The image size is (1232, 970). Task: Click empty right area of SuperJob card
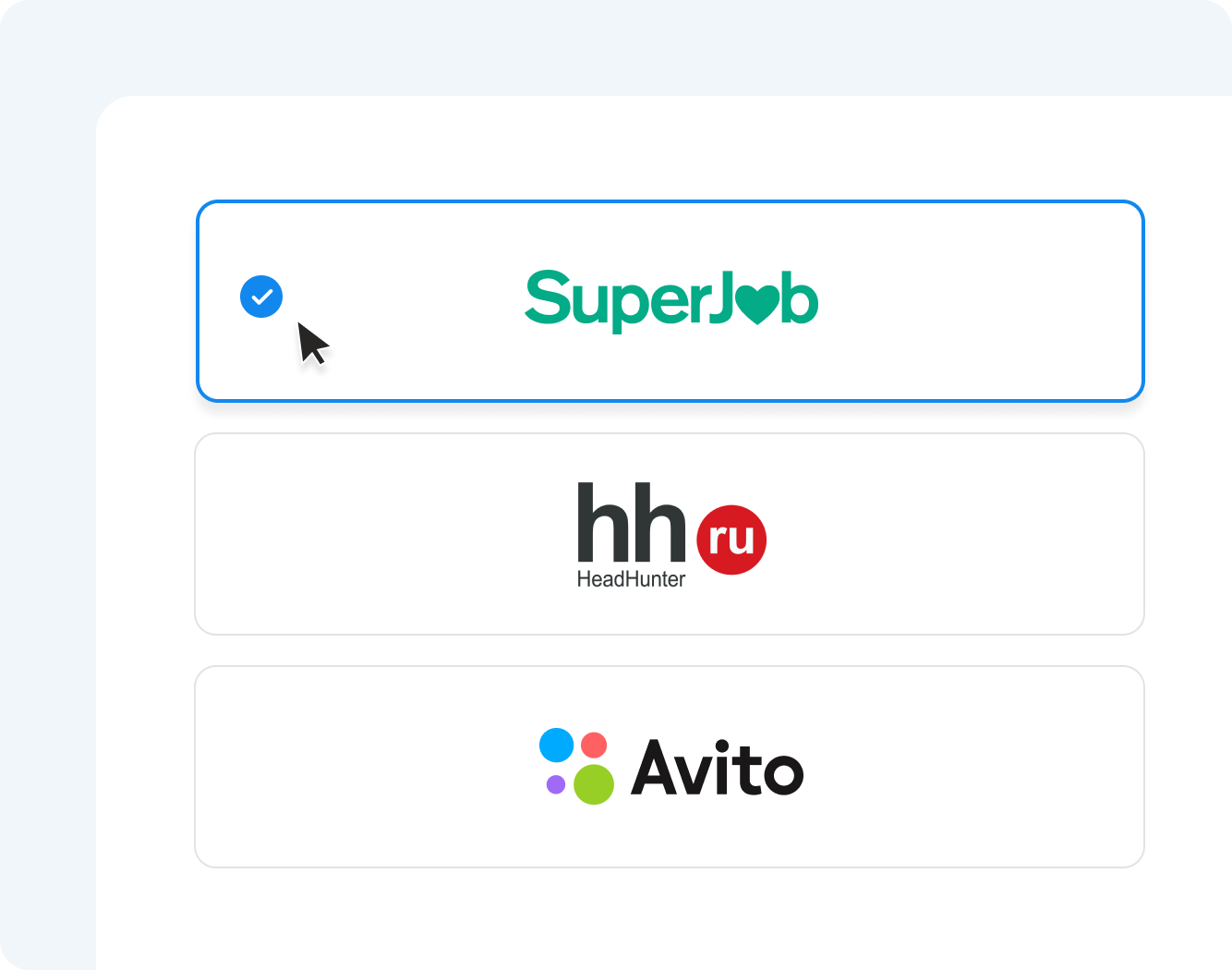(x=979, y=301)
